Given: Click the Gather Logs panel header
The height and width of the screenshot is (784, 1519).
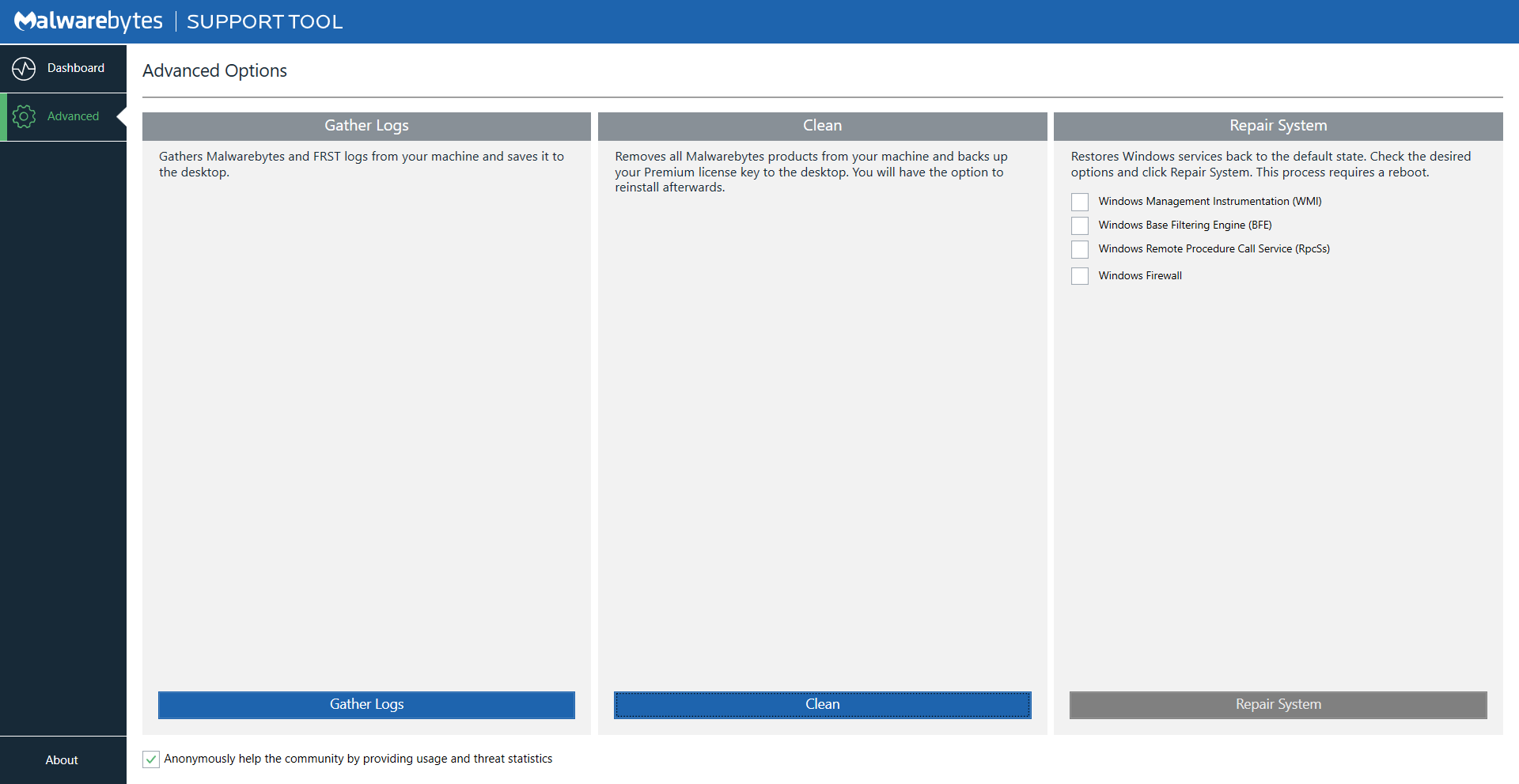Looking at the screenshot, I should click(366, 126).
